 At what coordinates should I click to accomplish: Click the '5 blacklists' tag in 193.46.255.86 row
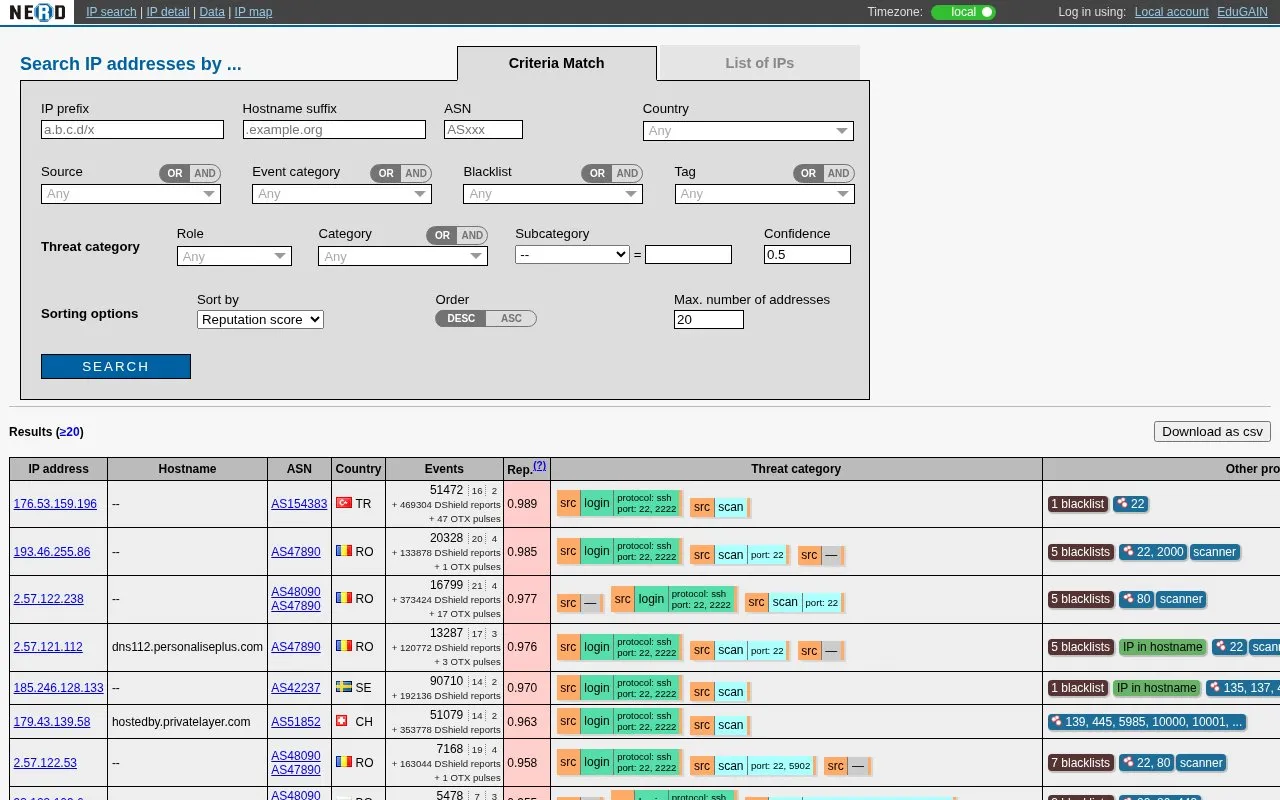pos(1081,552)
